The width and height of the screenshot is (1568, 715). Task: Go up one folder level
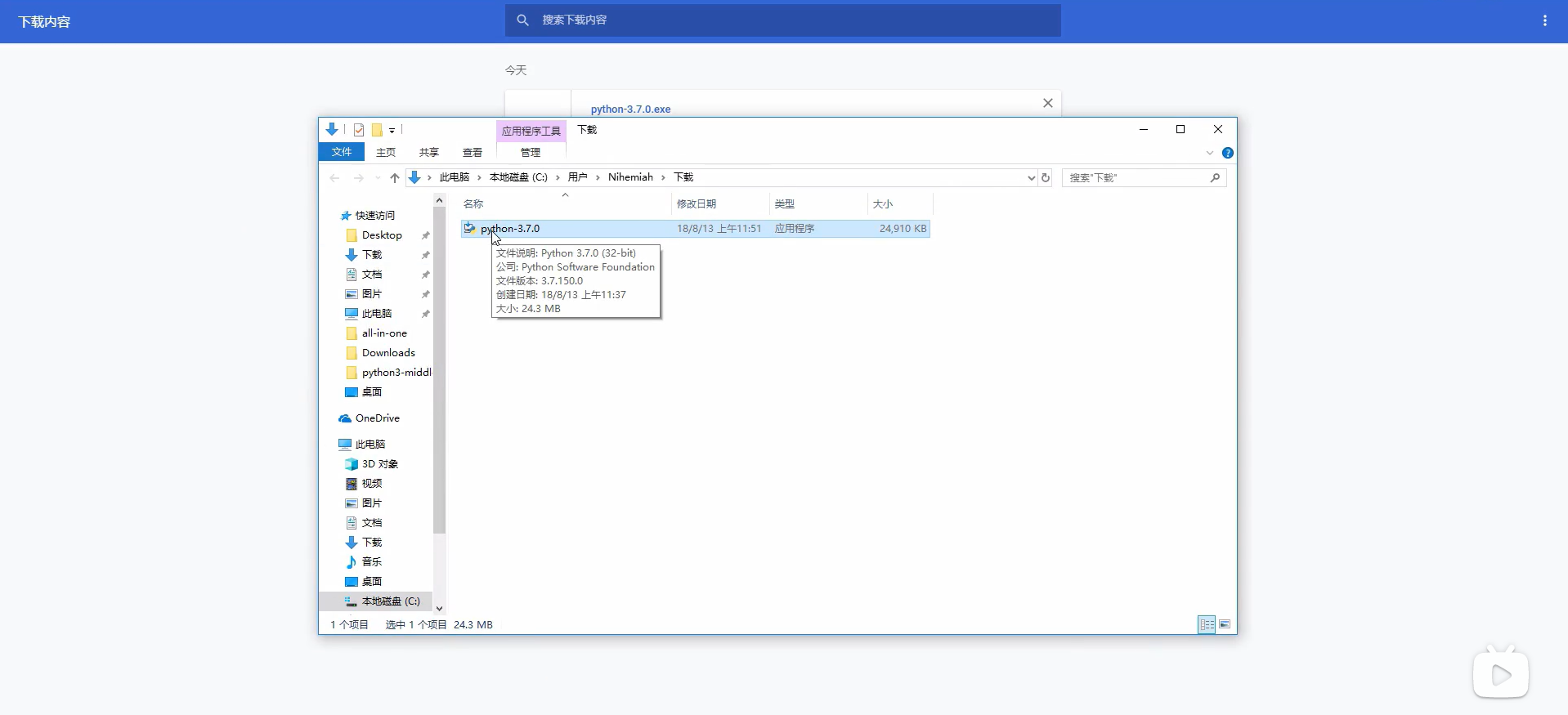point(395,177)
